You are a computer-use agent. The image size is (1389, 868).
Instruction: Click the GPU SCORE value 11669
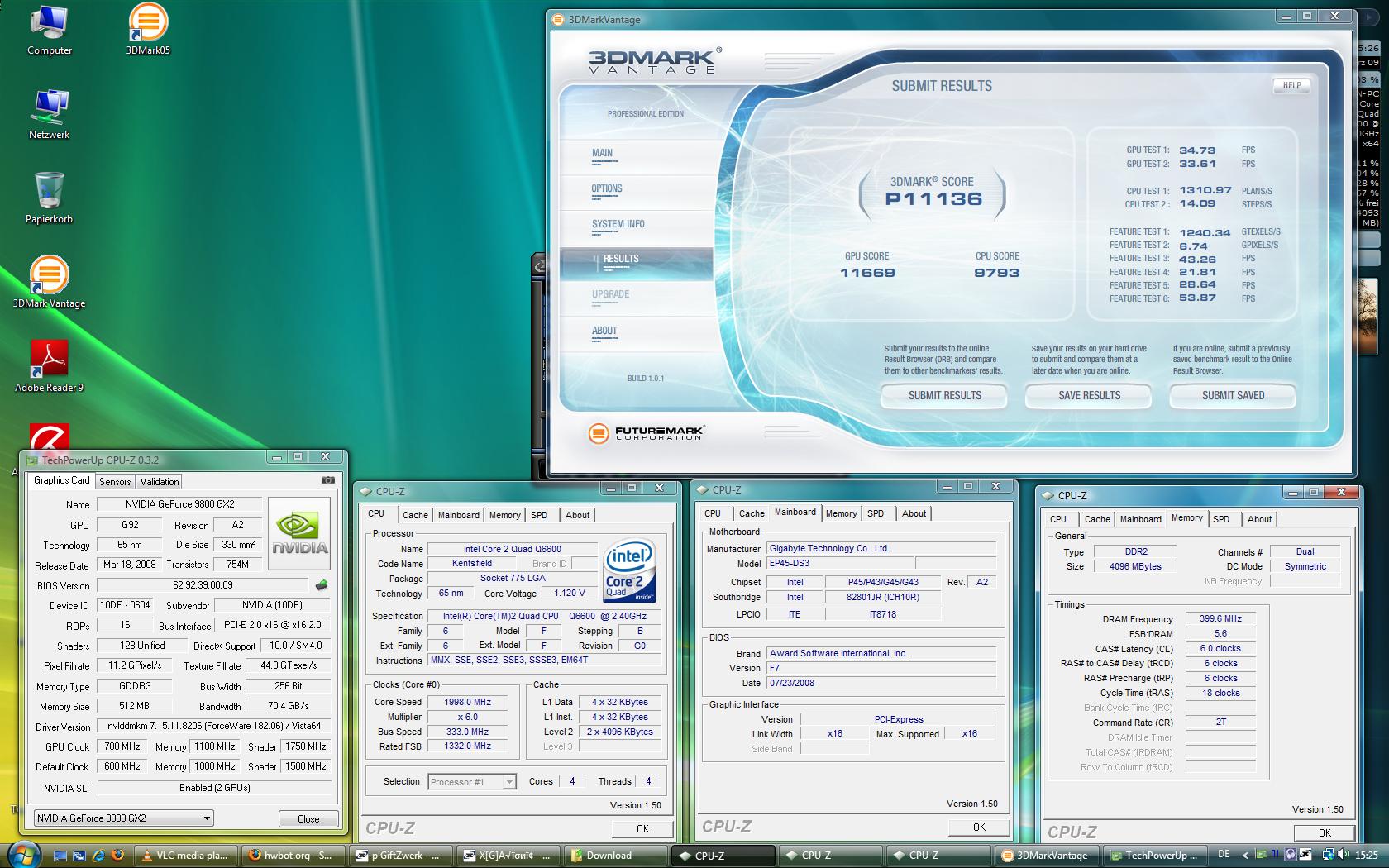pyautogui.click(x=867, y=273)
